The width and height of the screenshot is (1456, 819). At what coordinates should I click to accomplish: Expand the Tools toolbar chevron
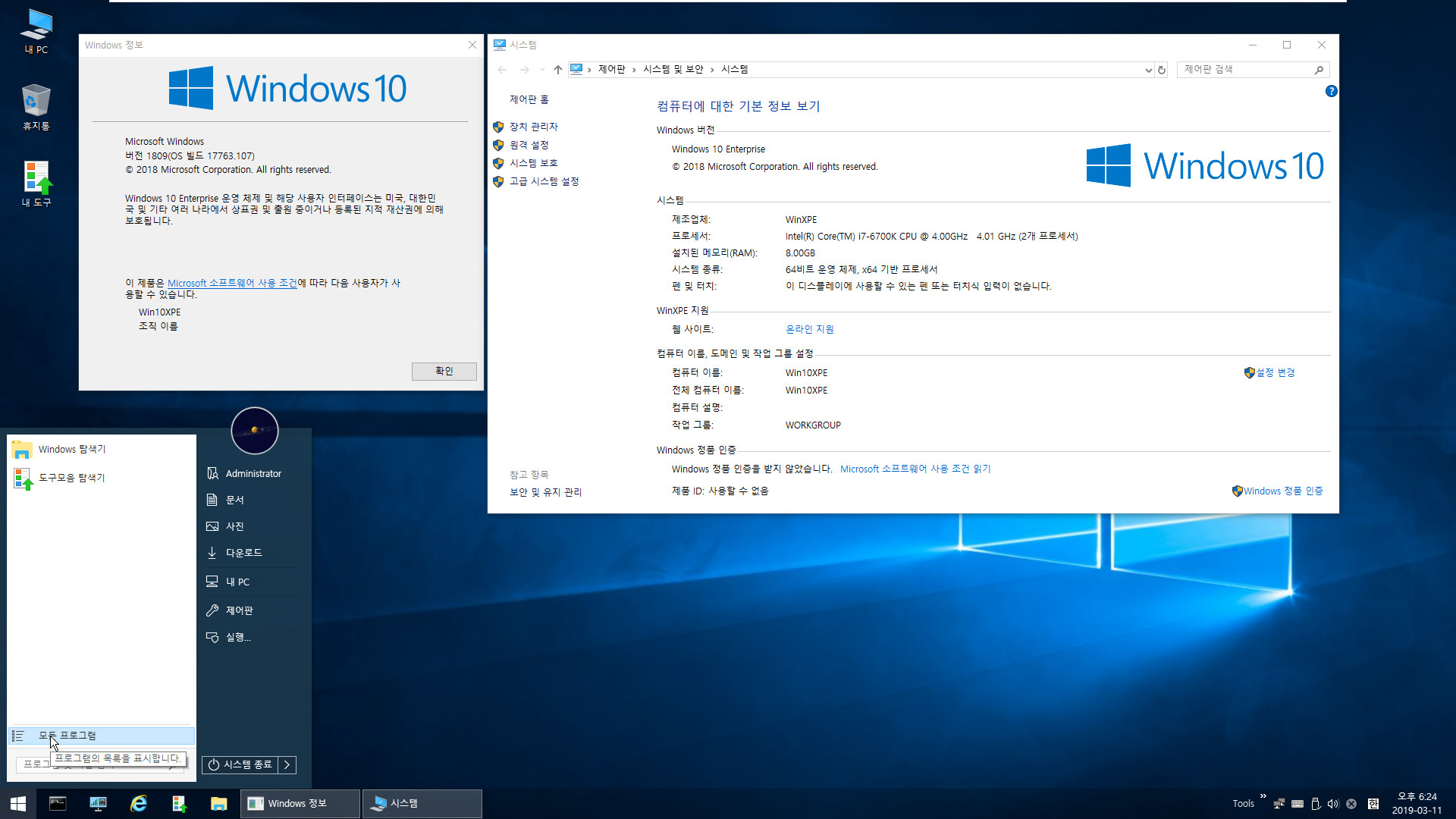(1263, 796)
